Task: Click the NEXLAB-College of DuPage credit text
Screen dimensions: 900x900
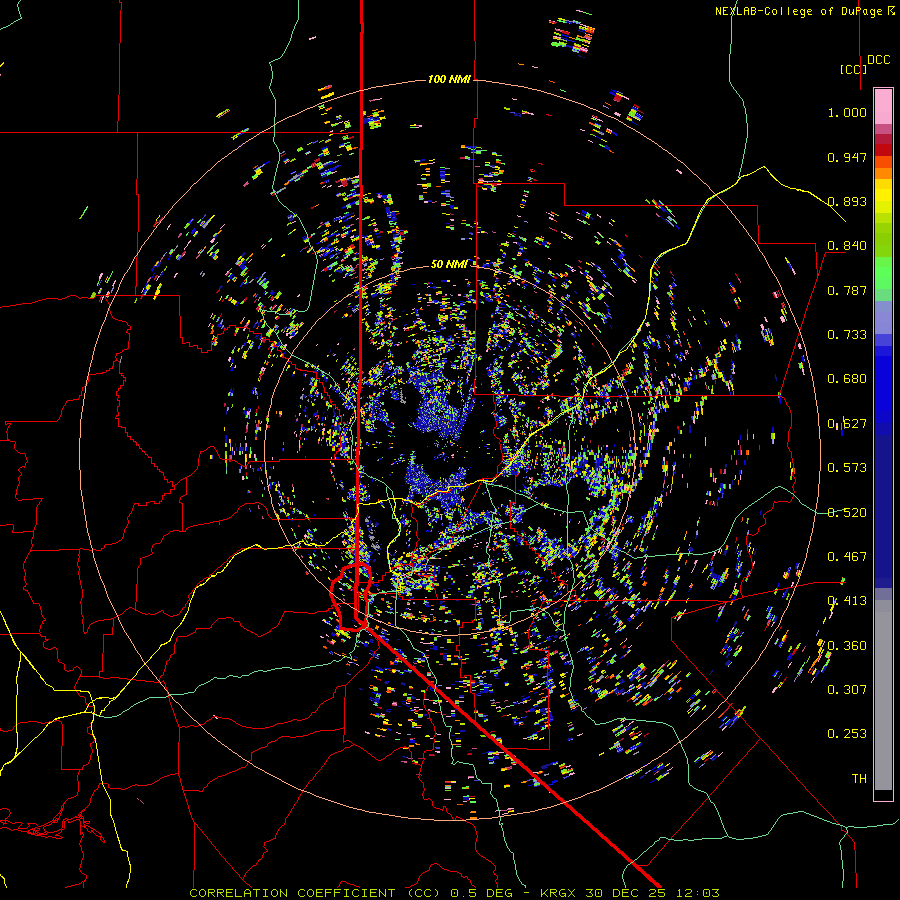Action: pyautogui.click(x=804, y=11)
